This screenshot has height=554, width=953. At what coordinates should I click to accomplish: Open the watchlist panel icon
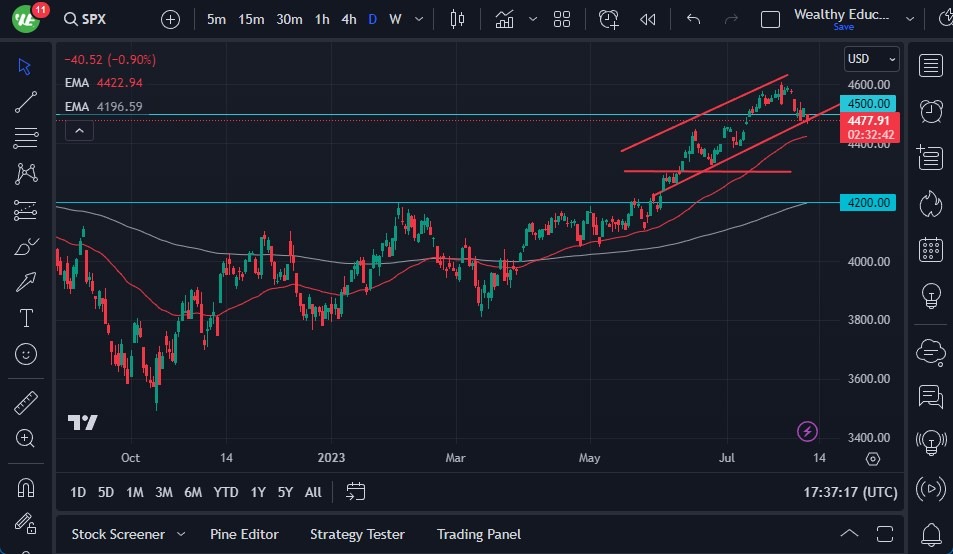pos(931,66)
